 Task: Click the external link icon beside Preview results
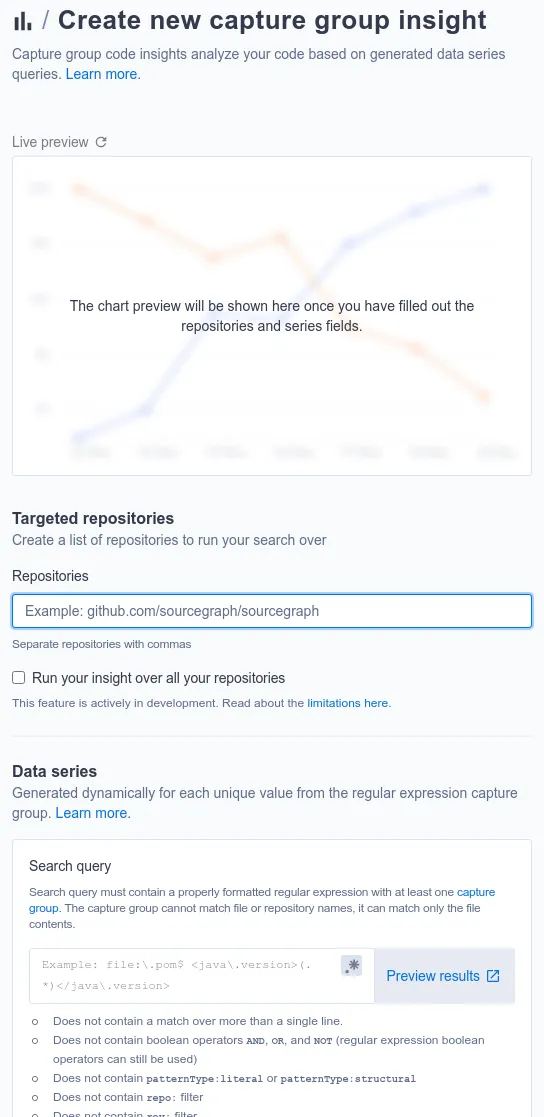pos(493,976)
